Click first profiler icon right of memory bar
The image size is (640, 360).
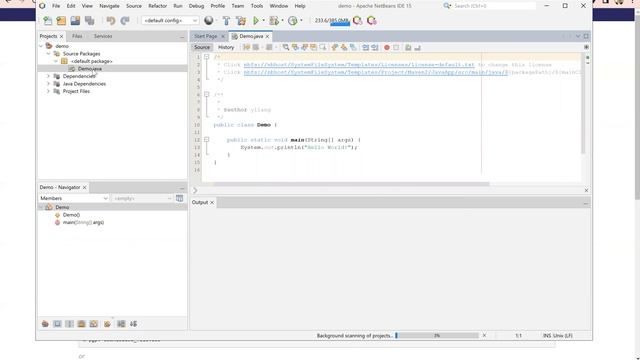pyautogui.click(x=358, y=20)
